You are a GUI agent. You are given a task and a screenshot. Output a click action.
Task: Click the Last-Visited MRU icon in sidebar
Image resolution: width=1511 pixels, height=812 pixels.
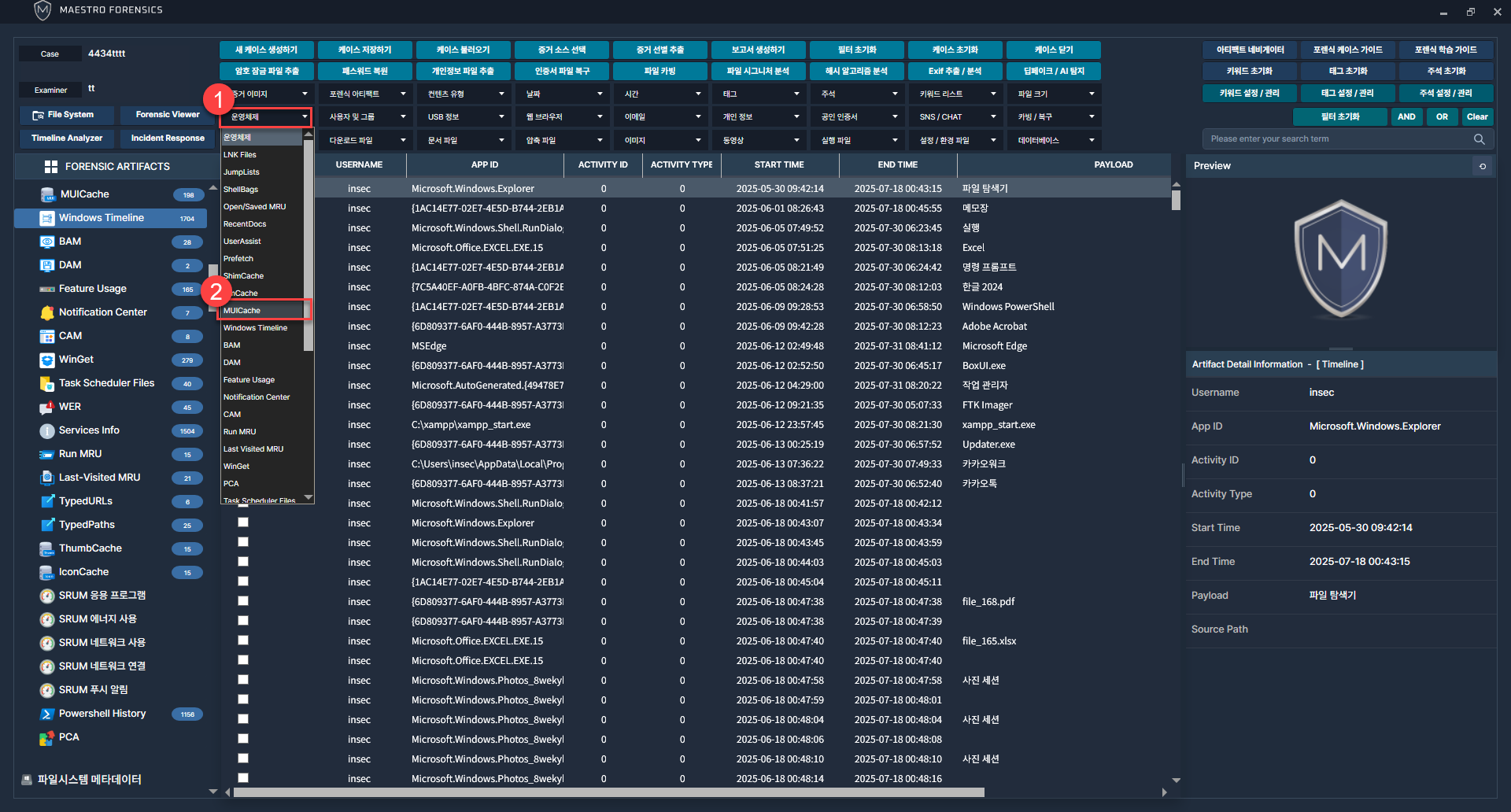pos(47,478)
